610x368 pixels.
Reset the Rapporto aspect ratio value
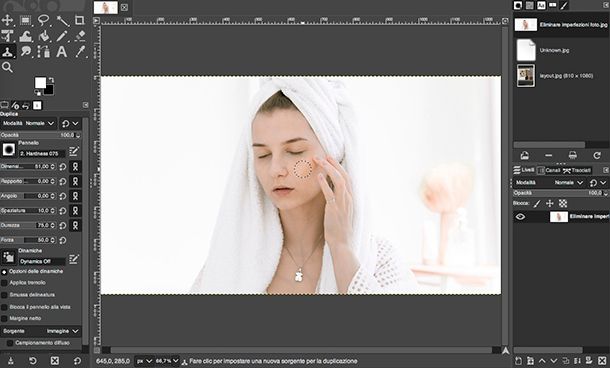[x=63, y=182]
